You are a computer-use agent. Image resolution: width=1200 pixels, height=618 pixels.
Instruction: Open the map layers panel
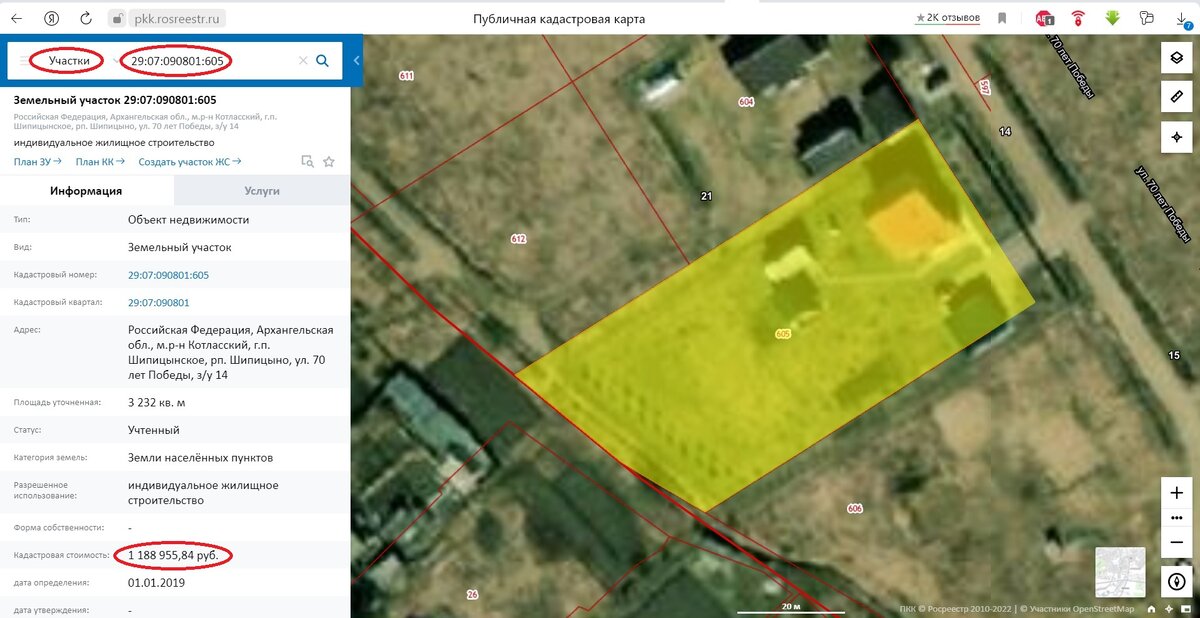[1176, 57]
